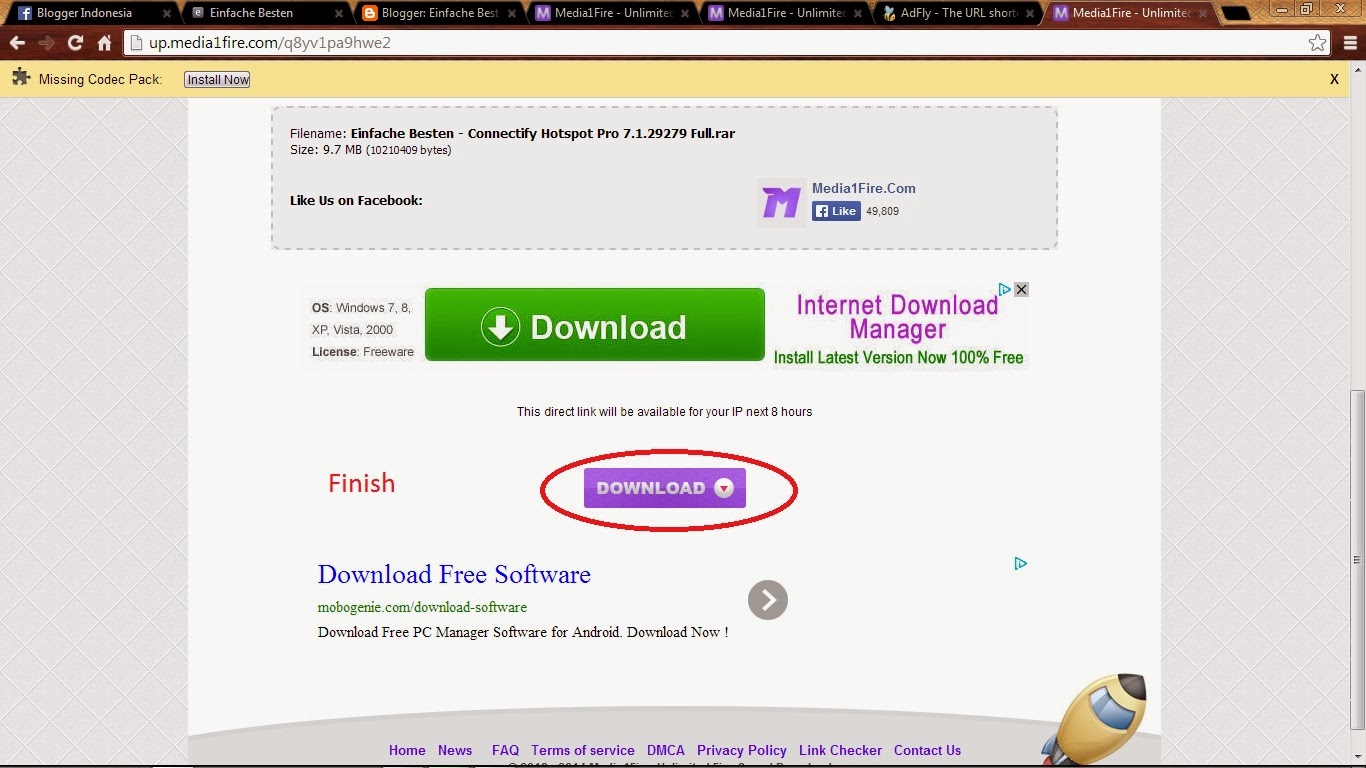Open a new tab with new-tab button

[x=1235, y=14]
